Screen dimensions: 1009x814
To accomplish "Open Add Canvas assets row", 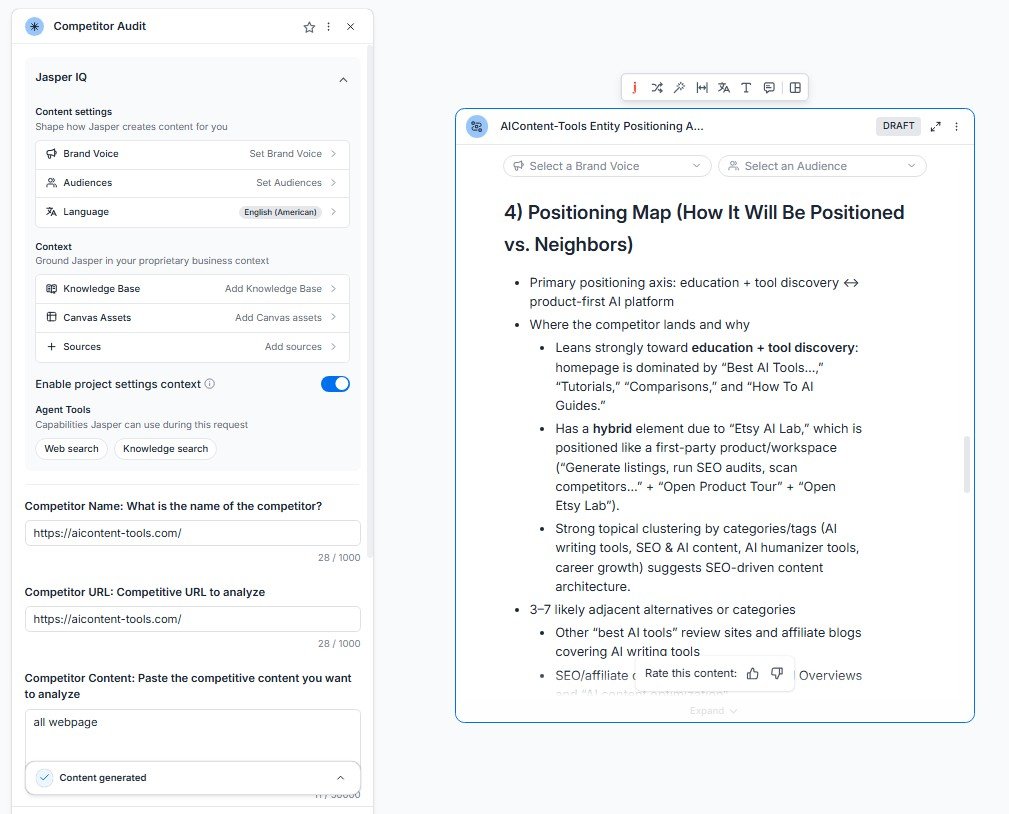I will point(192,317).
